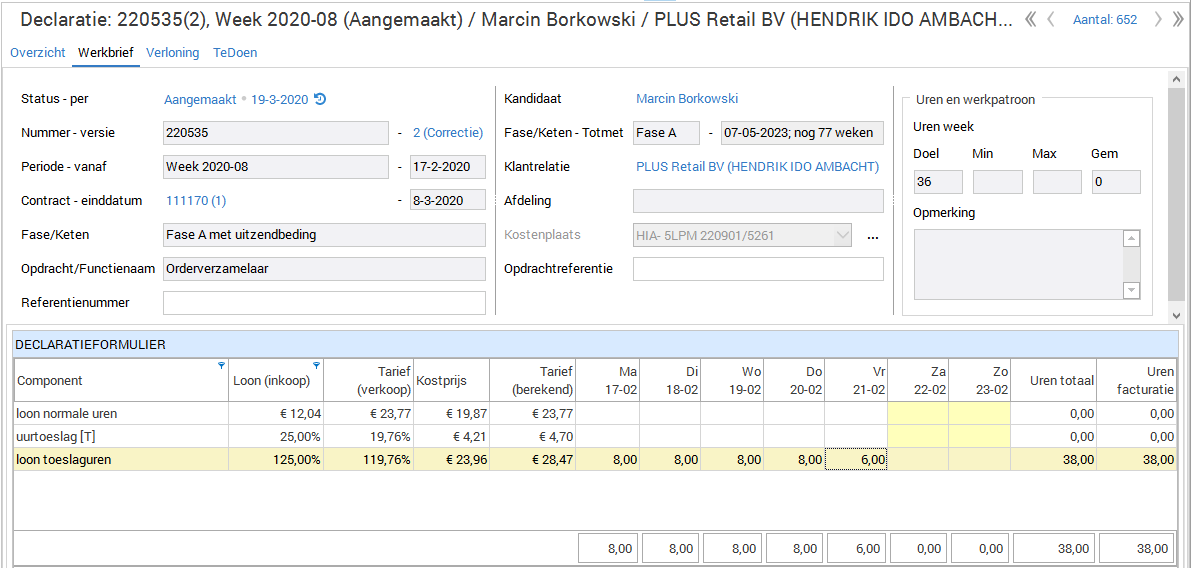Open candidate link Marcin Borkowski
The width and height of the screenshot is (1191, 568).
coord(687,99)
